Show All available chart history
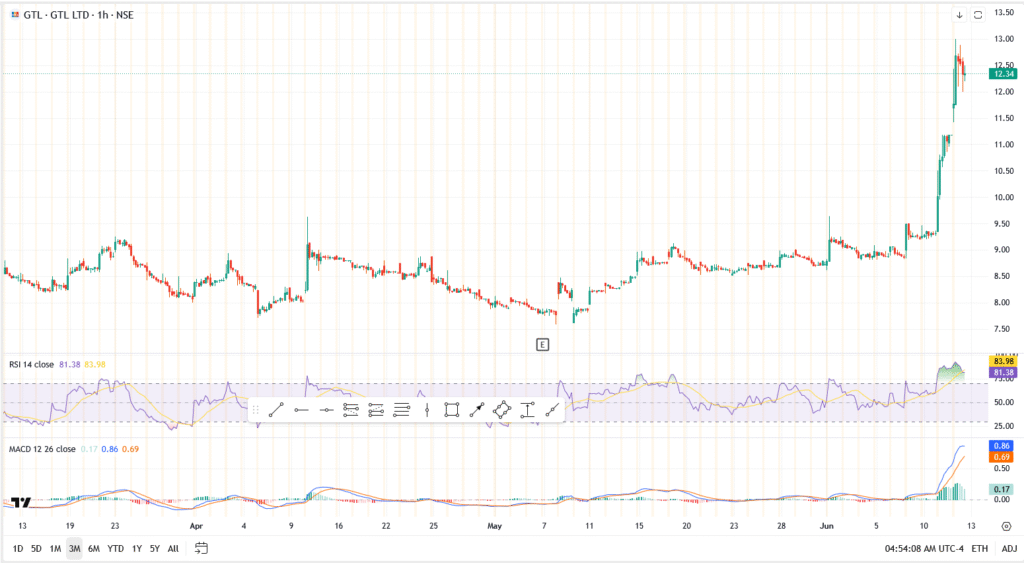This screenshot has width=1024, height=563. click(173, 548)
